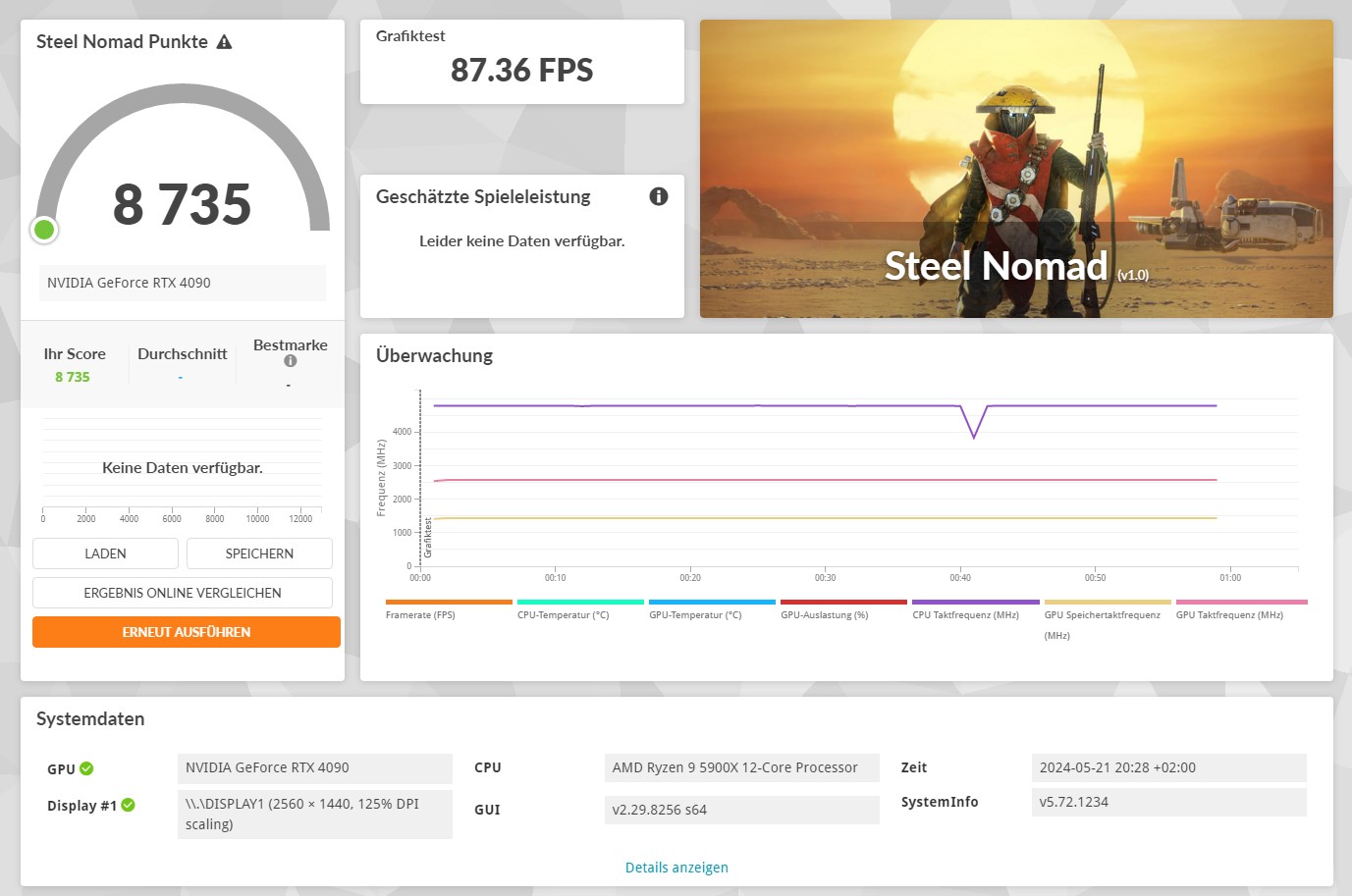Click the LADEN button

point(105,553)
